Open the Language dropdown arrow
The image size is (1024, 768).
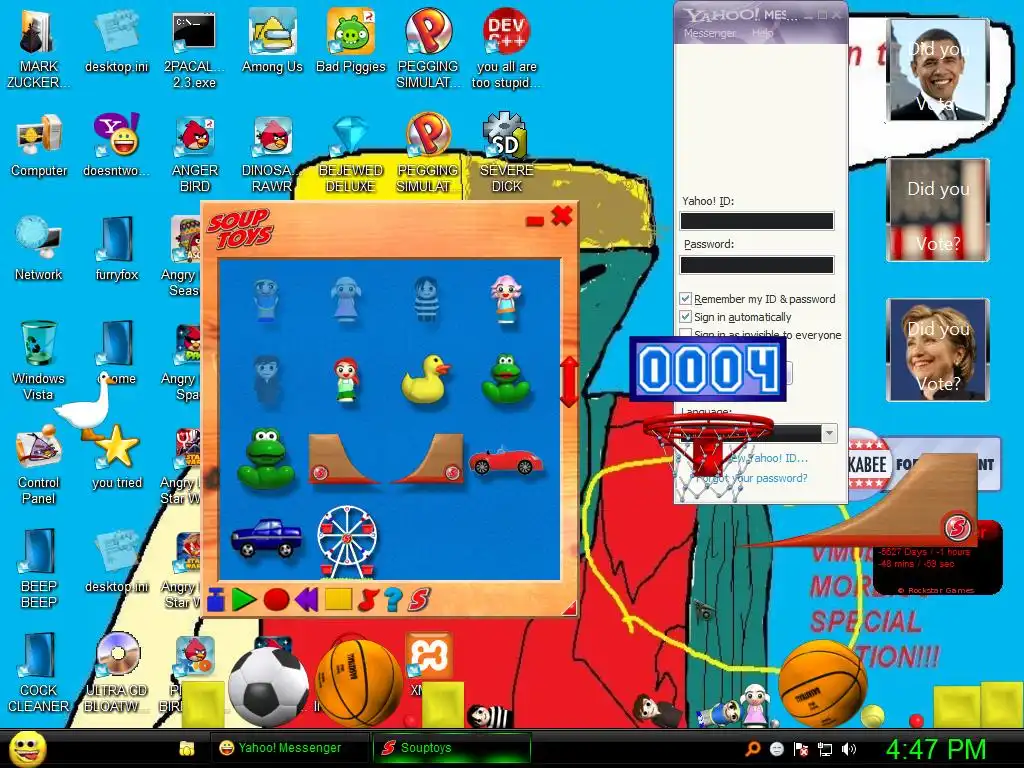[829, 433]
